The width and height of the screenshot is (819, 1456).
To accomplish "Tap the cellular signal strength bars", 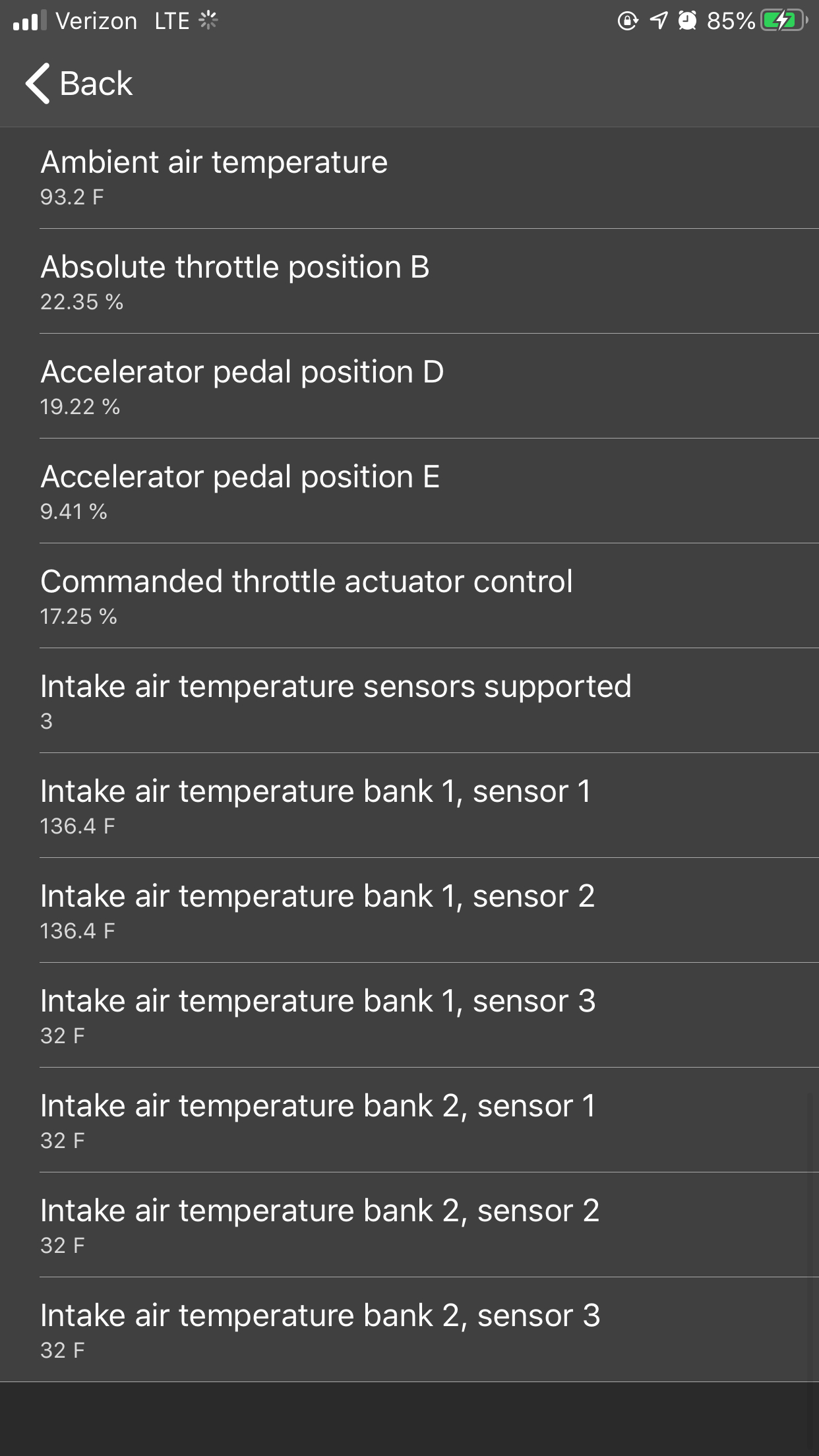I will click(30, 21).
